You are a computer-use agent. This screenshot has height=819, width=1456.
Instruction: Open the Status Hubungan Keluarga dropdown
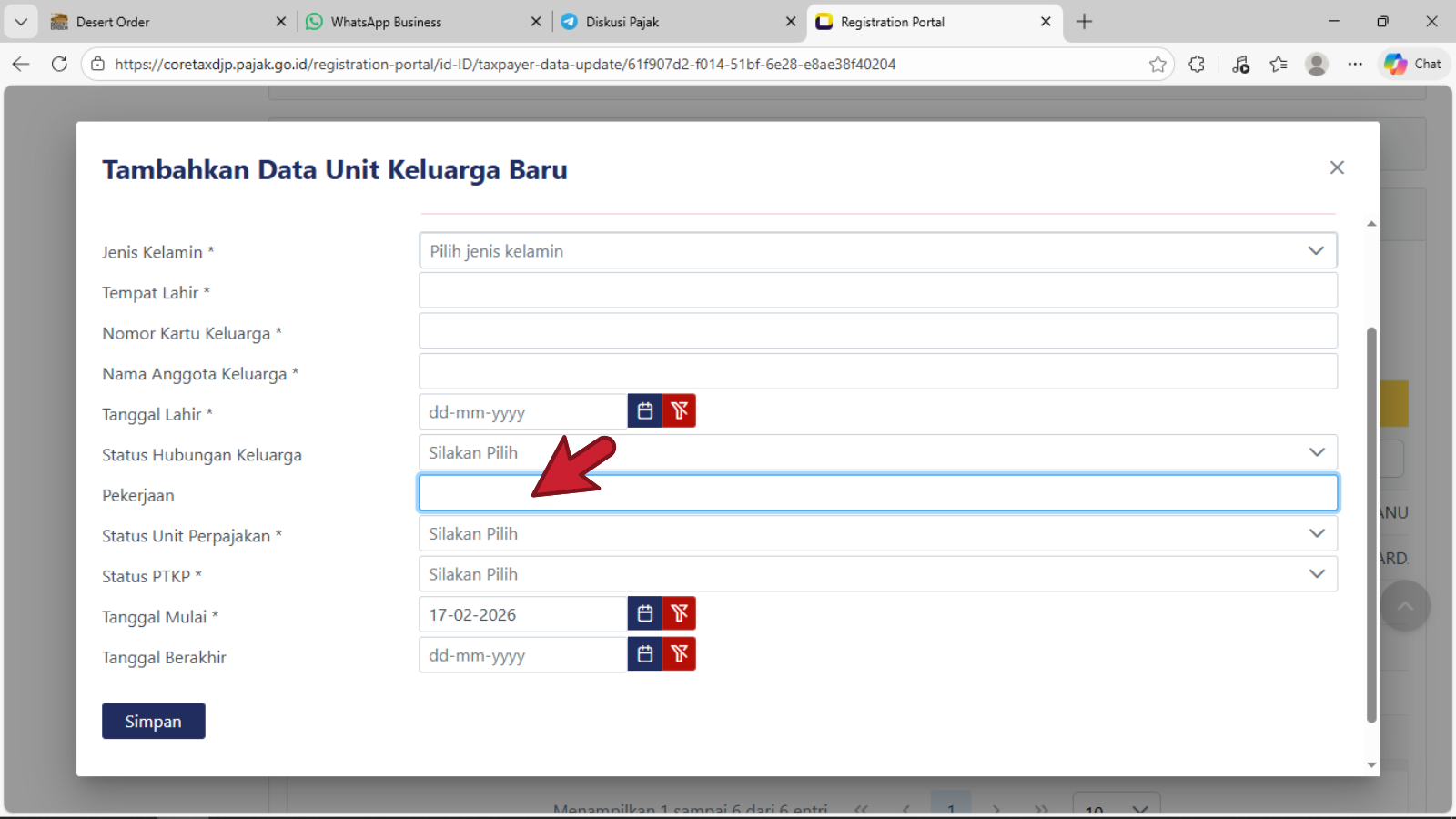pyautogui.click(x=877, y=453)
